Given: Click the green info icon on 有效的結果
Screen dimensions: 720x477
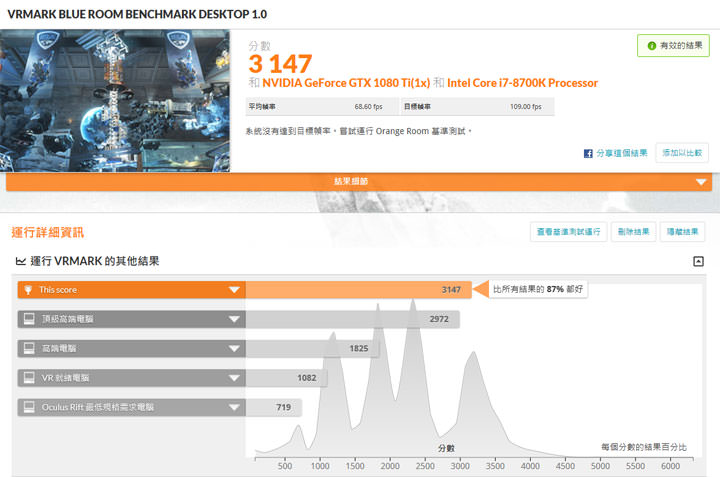Looking at the screenshot, I should pyautogui.click(x=652, y=46).
